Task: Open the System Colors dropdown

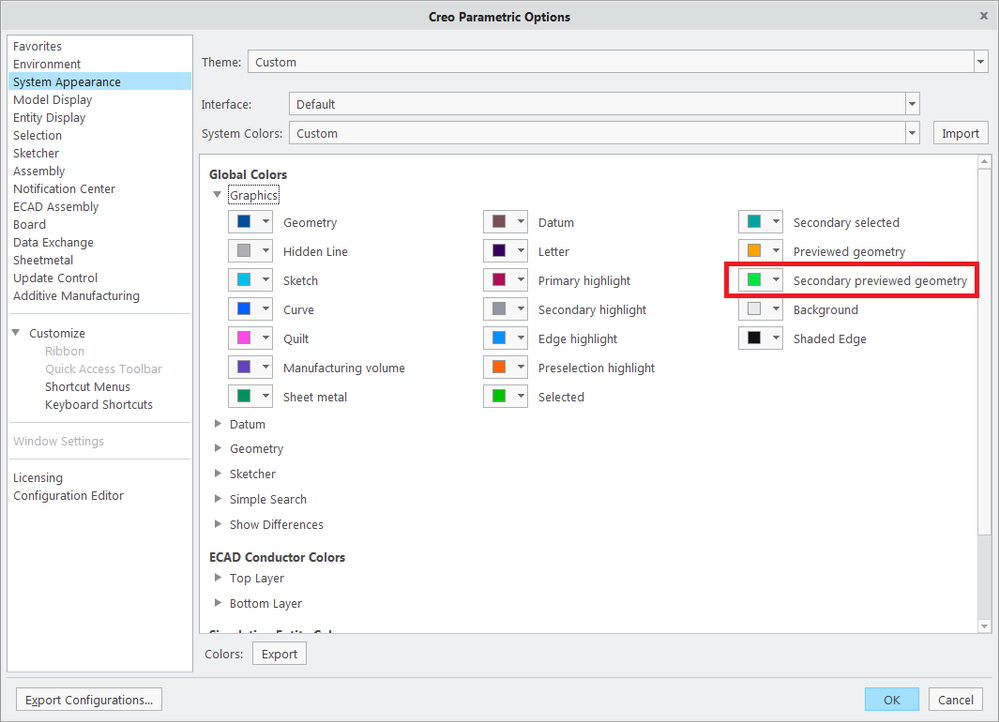Action: 911,134
